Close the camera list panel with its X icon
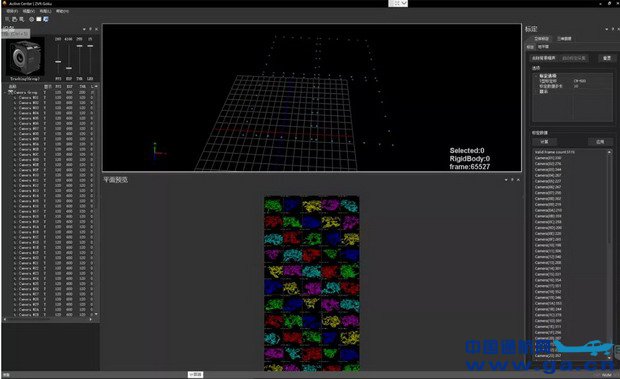This screenshot has height=379, width=620. click(96, 29)
